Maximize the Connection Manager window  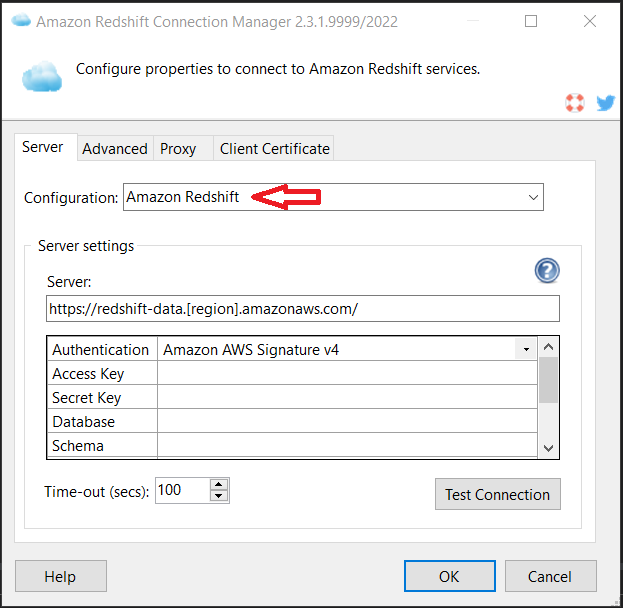click(531, 21)
